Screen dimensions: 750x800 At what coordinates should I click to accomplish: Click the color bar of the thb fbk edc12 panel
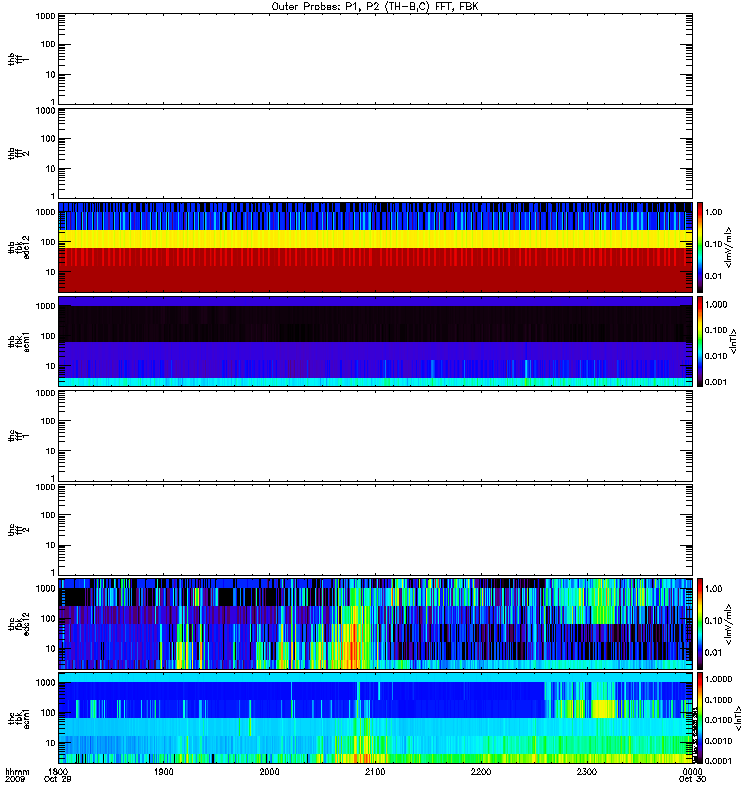pyautogui.click(x=700, y=247)
